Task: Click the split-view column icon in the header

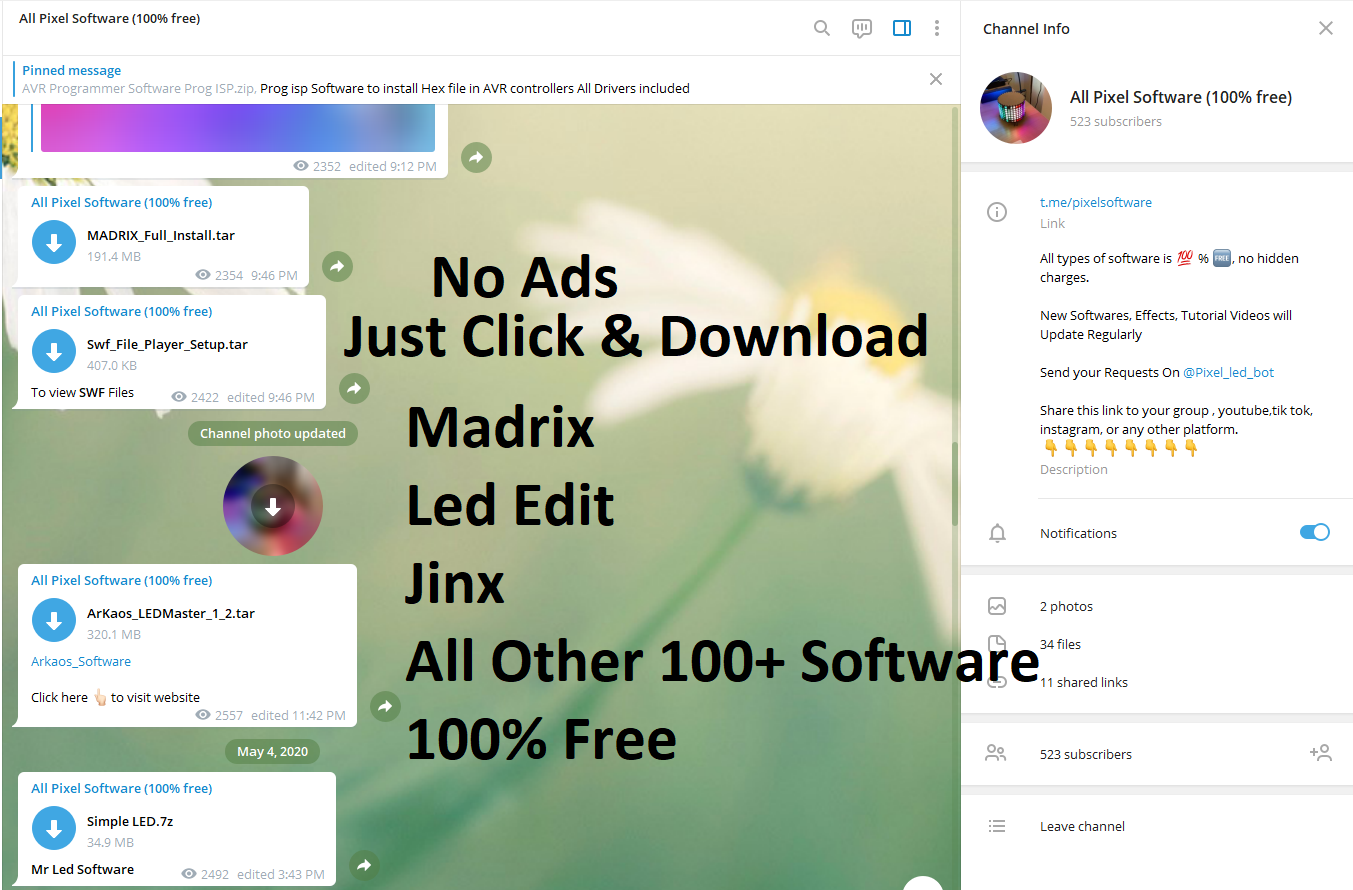Action: click(x=901, y=28)
